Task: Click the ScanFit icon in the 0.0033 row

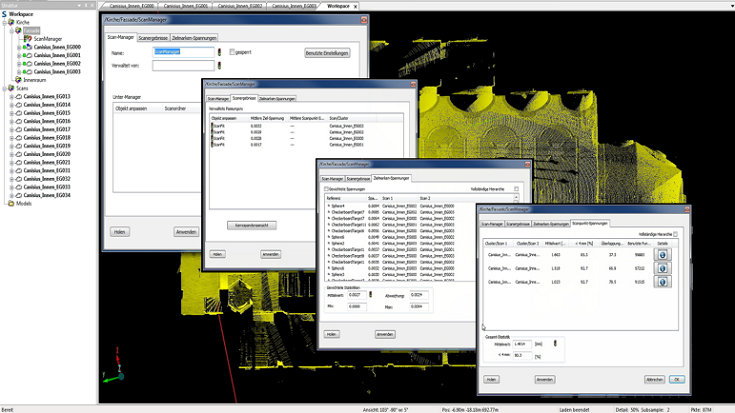Action: click(212, 126)
